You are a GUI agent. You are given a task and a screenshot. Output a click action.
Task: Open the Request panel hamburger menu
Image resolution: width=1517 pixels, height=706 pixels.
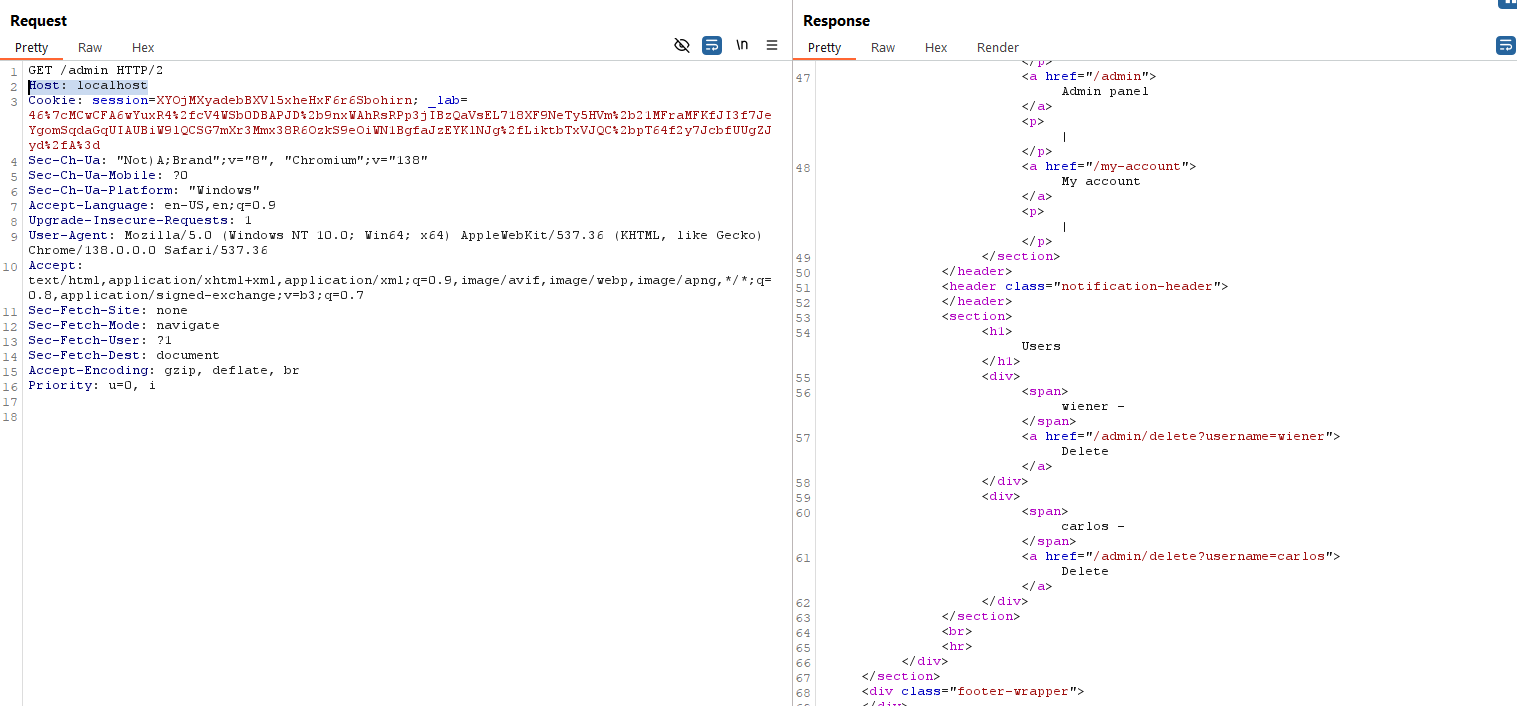772,45
